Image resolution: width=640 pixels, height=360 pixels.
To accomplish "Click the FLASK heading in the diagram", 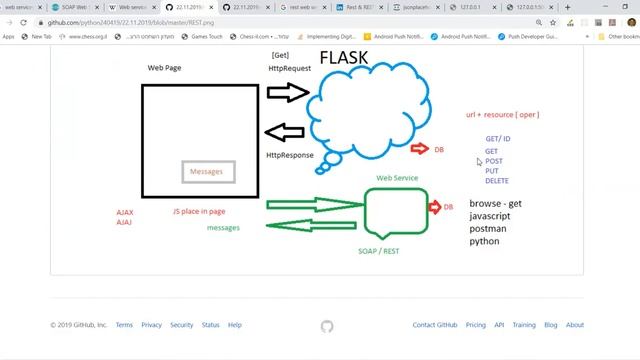I will tap(344, 58).
